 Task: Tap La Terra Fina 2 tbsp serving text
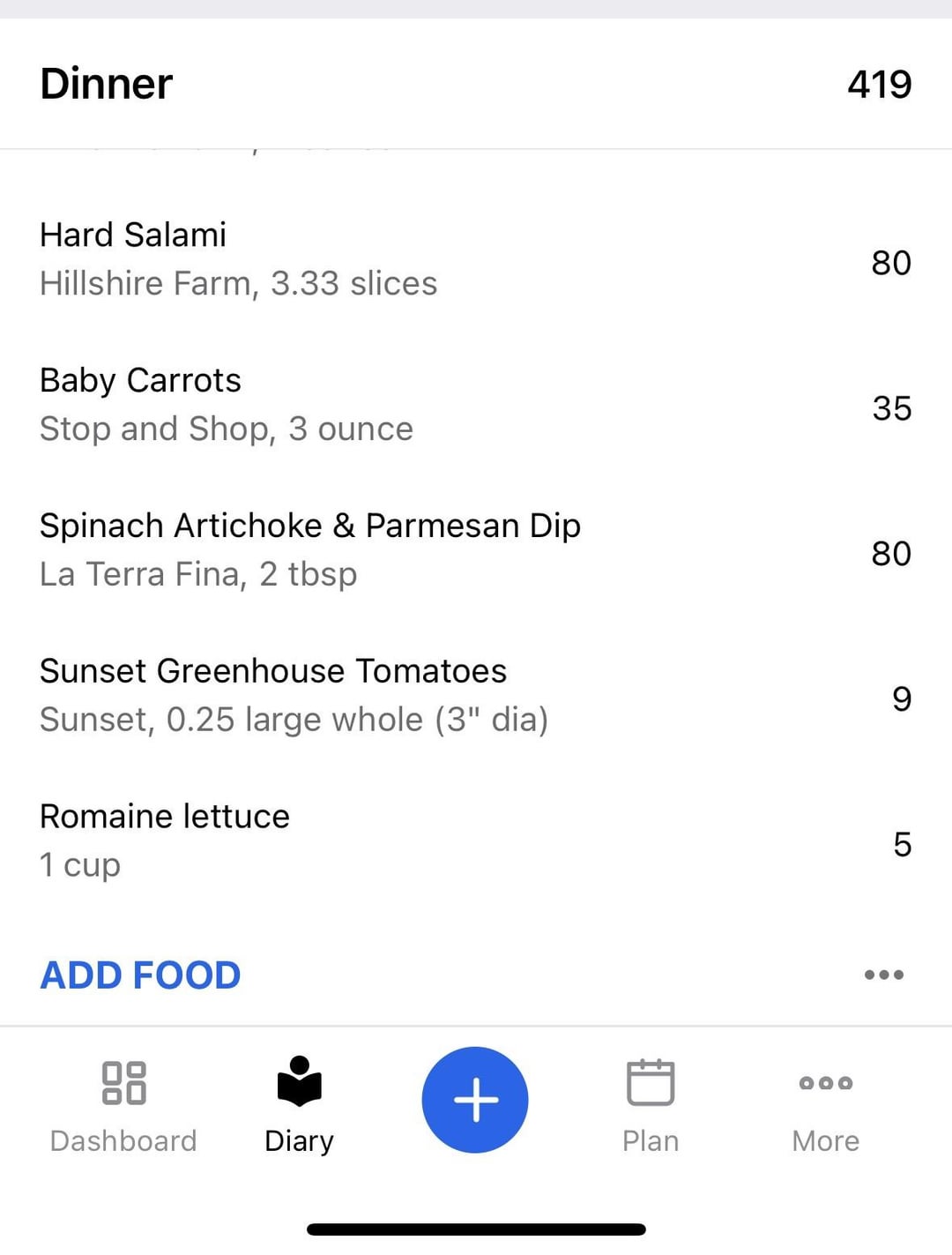[x=198, y=574]
